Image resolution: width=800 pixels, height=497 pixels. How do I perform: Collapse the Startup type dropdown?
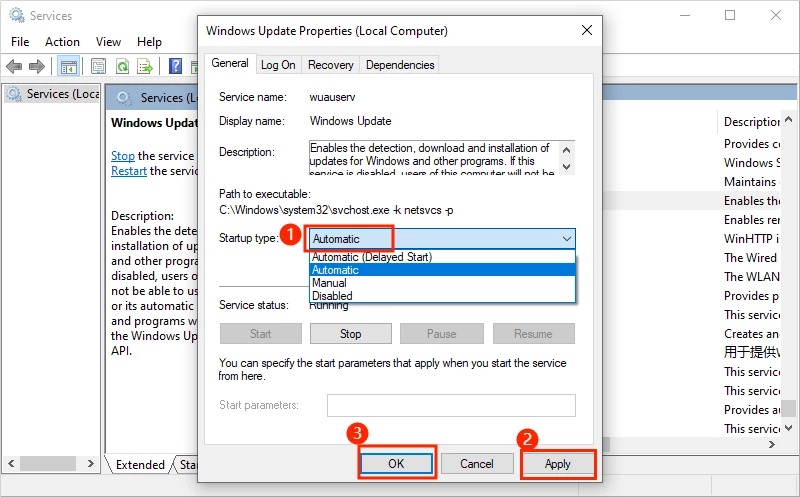coord(566,239)
